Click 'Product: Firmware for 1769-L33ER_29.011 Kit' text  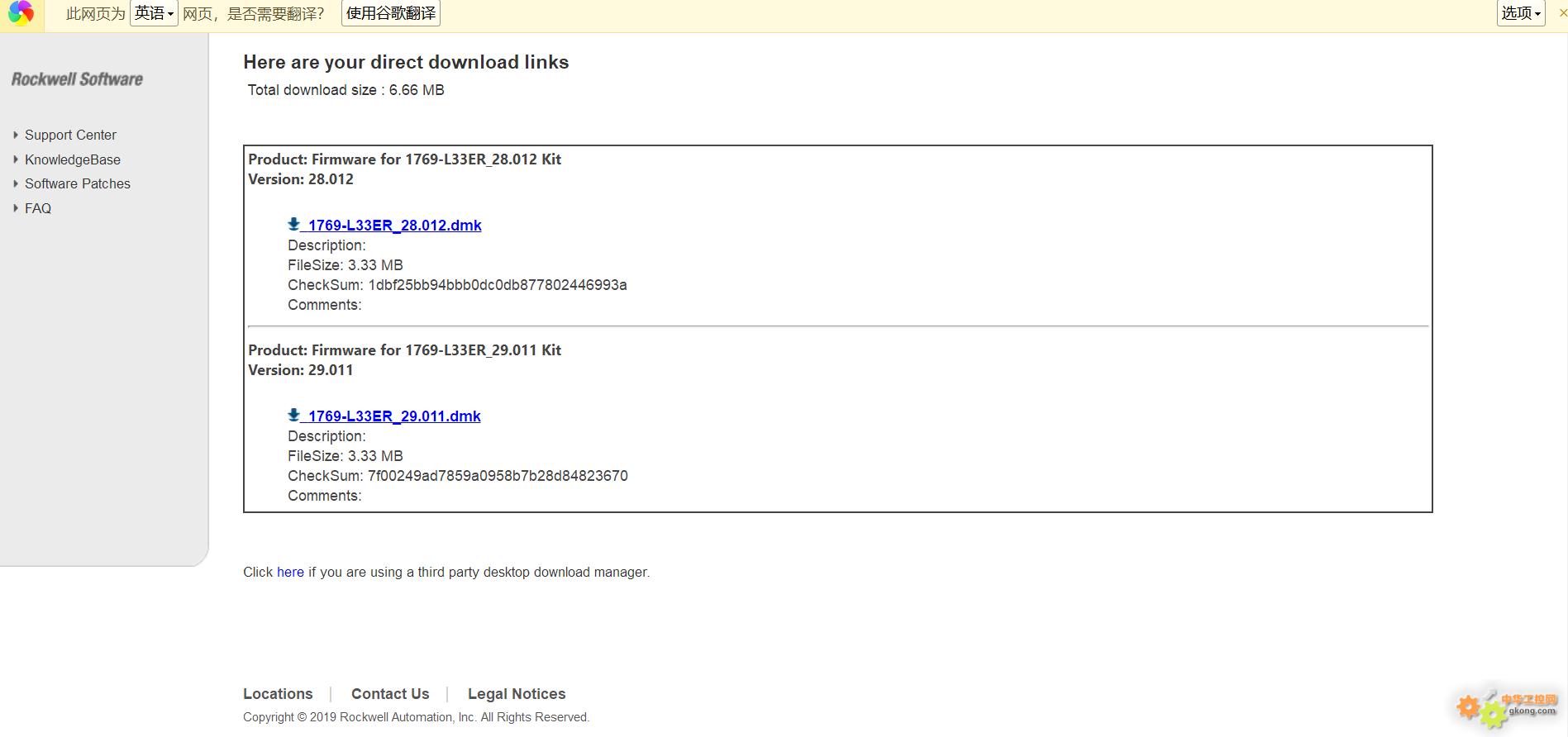[x=404, y=350]
